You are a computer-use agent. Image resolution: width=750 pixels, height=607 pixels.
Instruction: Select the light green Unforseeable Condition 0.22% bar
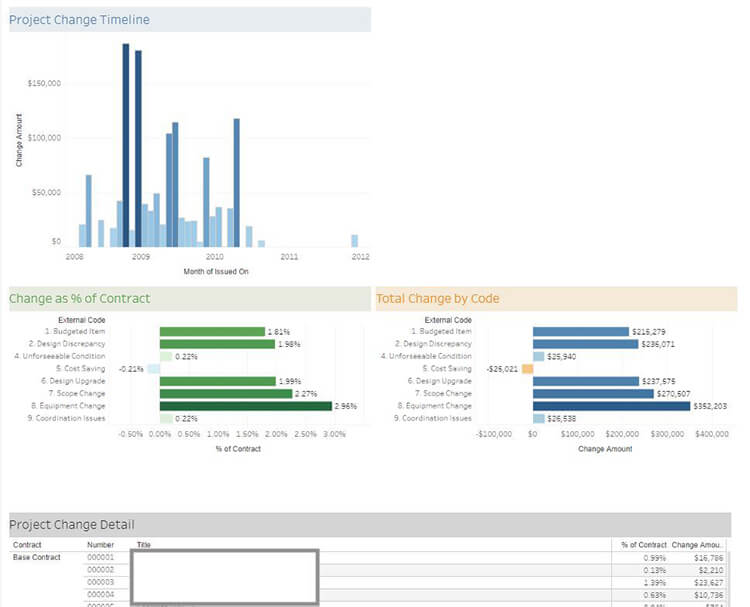click(x=166, y=356)
